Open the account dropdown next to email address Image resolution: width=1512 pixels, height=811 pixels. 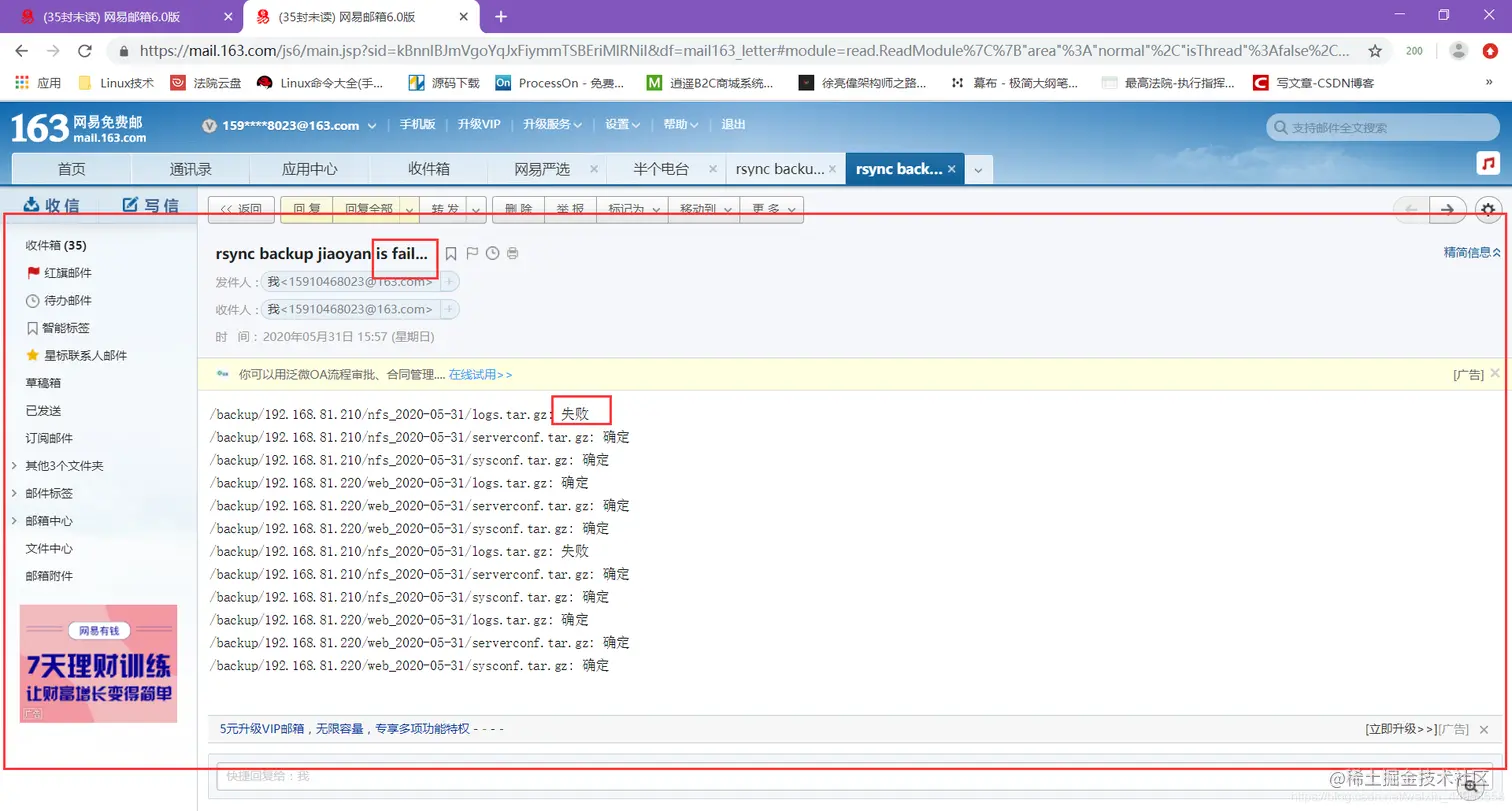(x=373, y=125)
